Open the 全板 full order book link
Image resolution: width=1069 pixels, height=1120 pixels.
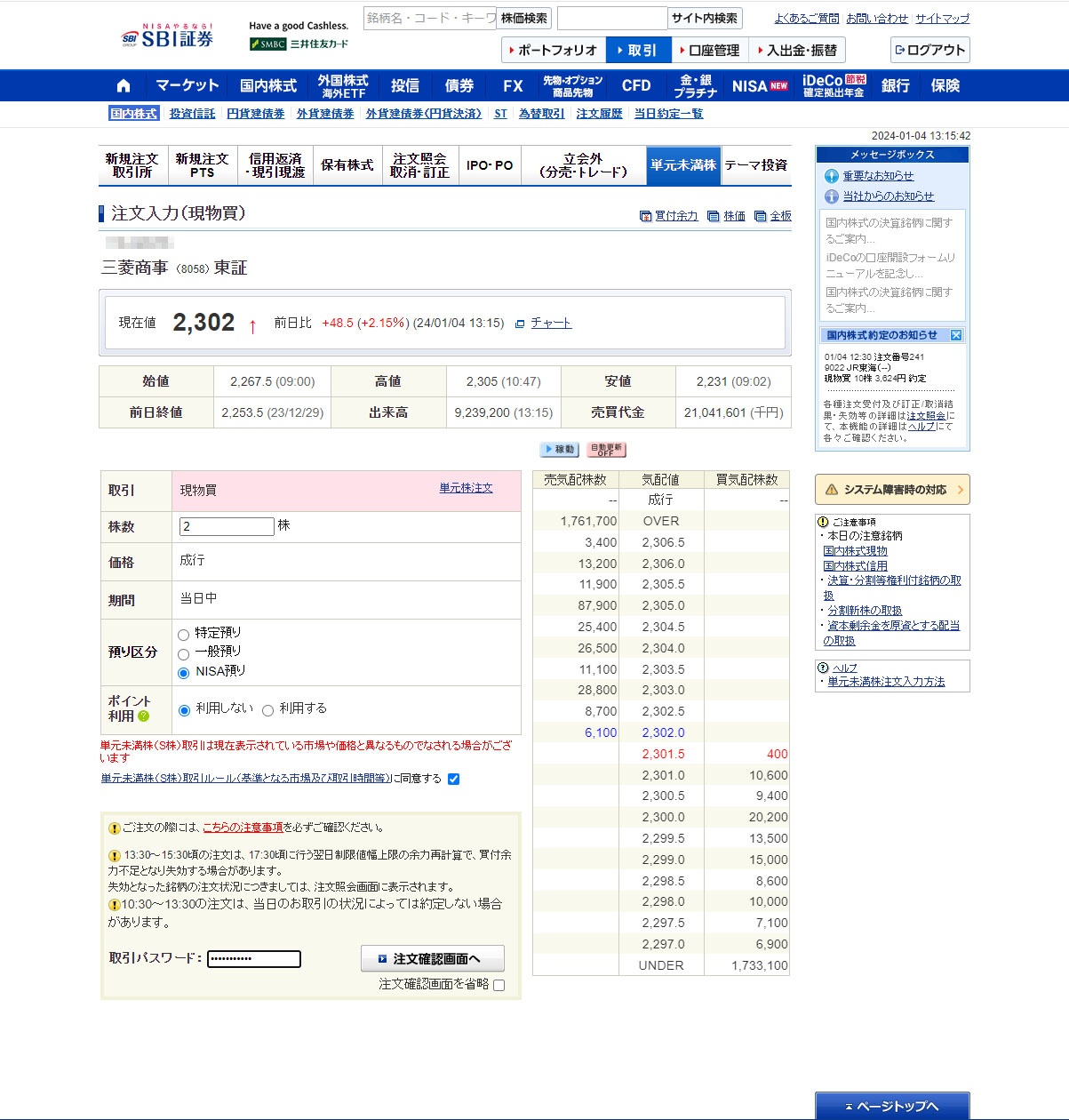[x=780, y=216]
